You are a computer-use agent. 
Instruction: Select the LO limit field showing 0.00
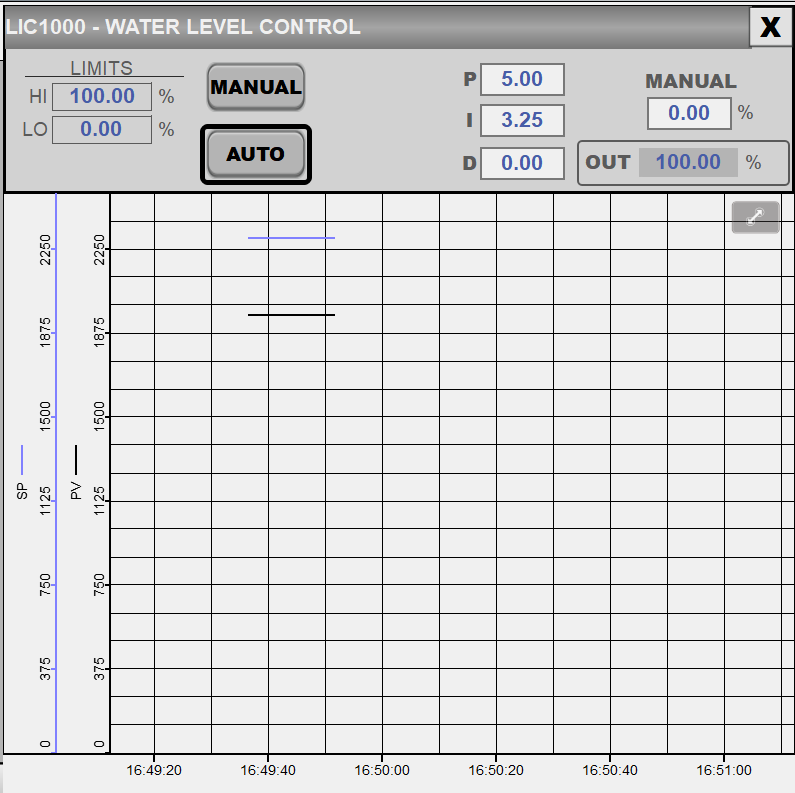point(102,129)
